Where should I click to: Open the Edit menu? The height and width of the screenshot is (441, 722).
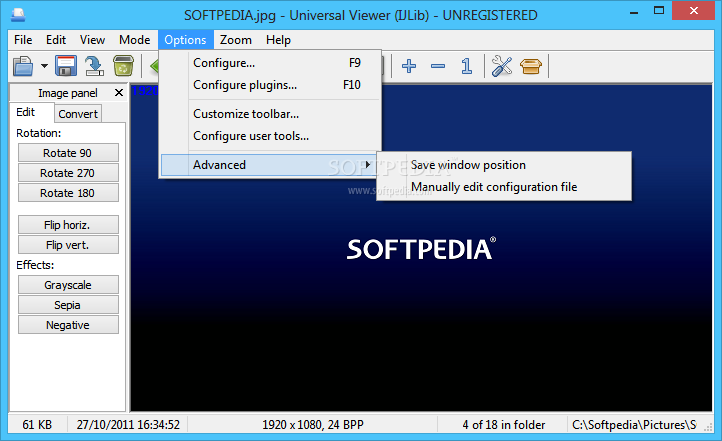coord(56,40)
